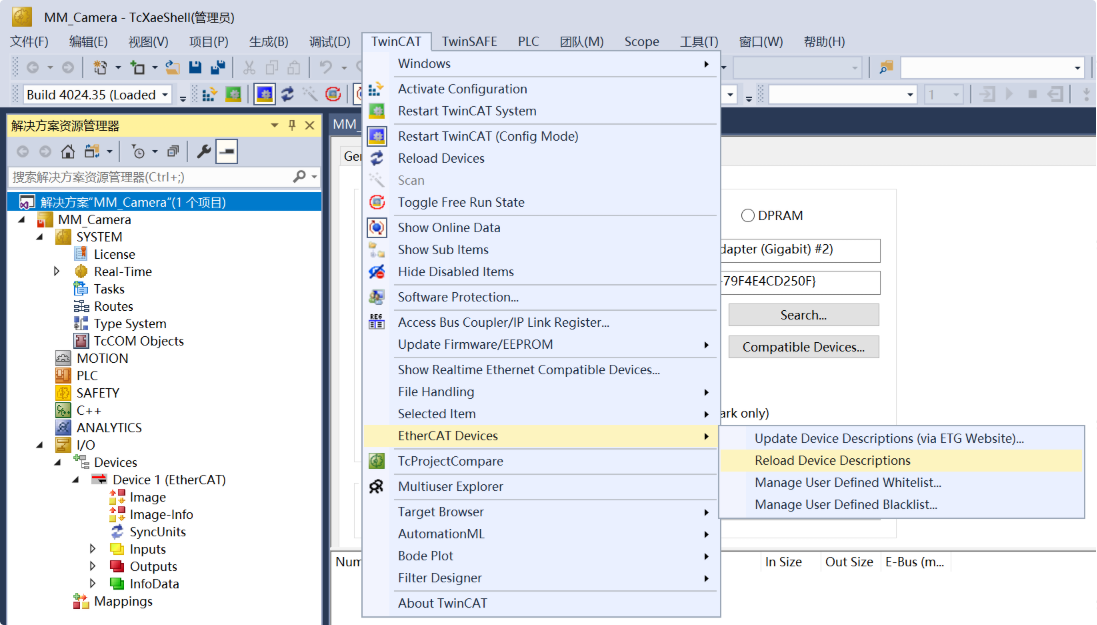
Task: Select License item in tree
Action: click(114, 254)
